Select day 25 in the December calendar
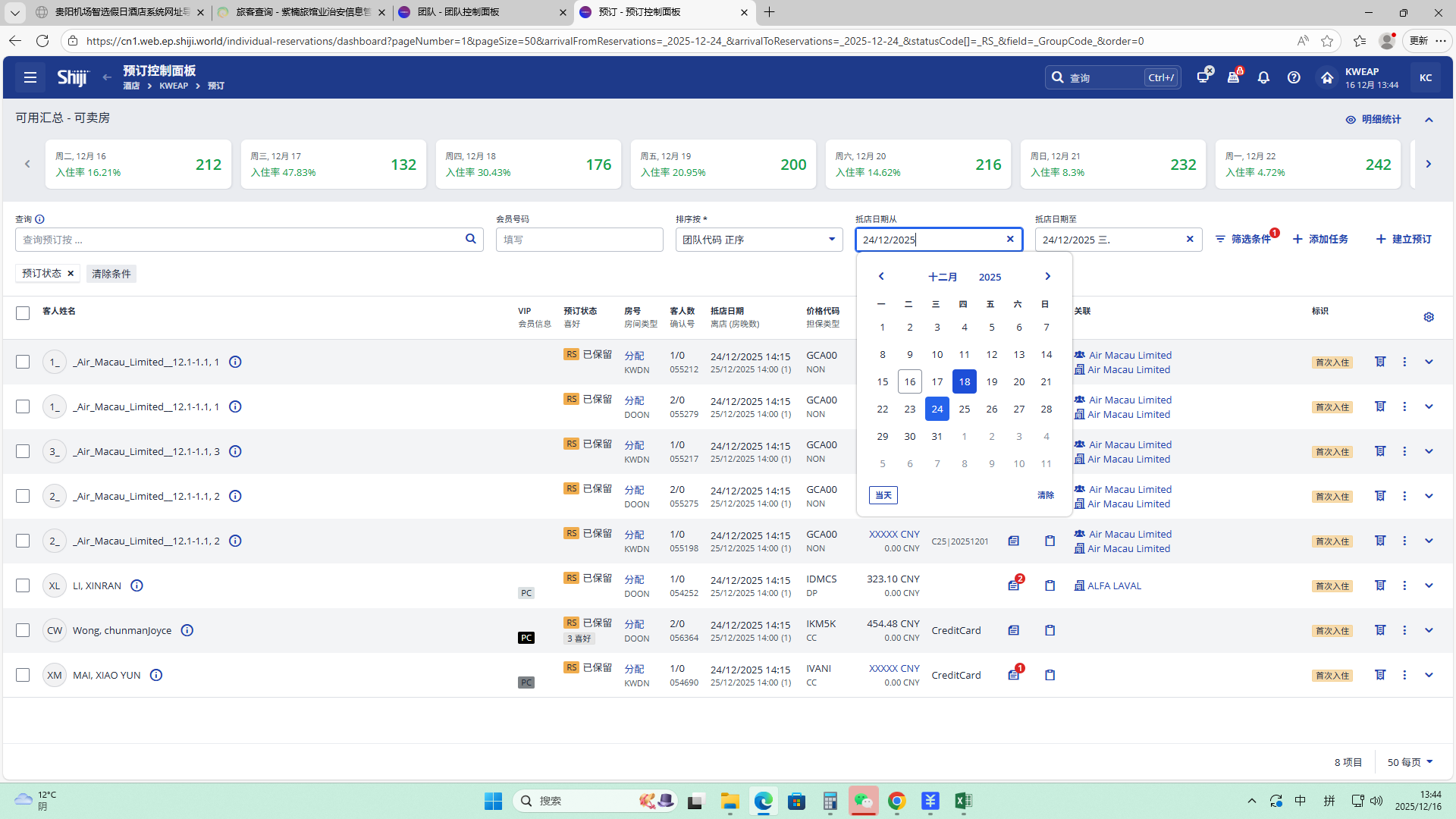Viewport: 1456px width, 819px height. pos(964,409)
